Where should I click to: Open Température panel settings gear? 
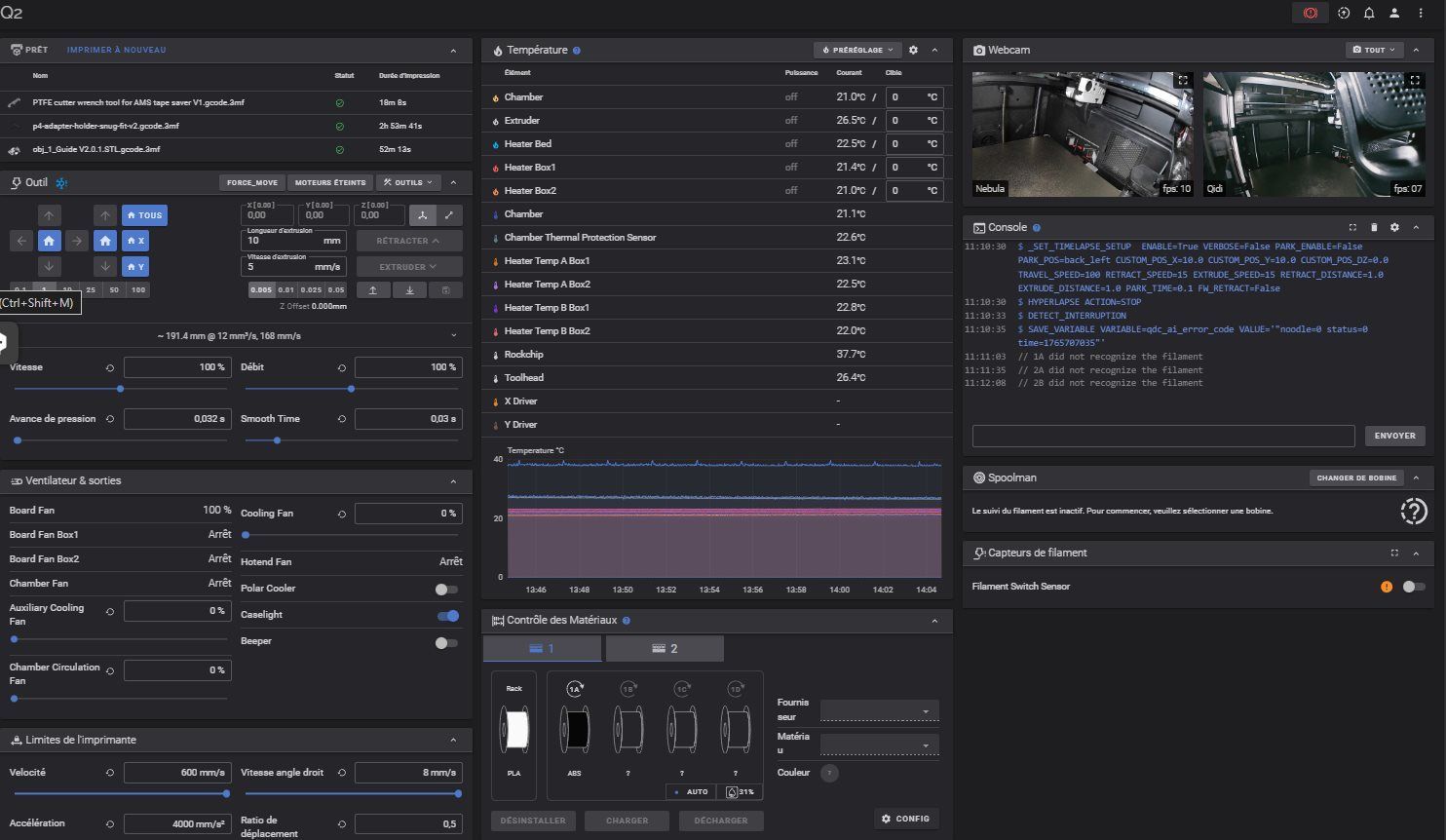click(913, 50)
